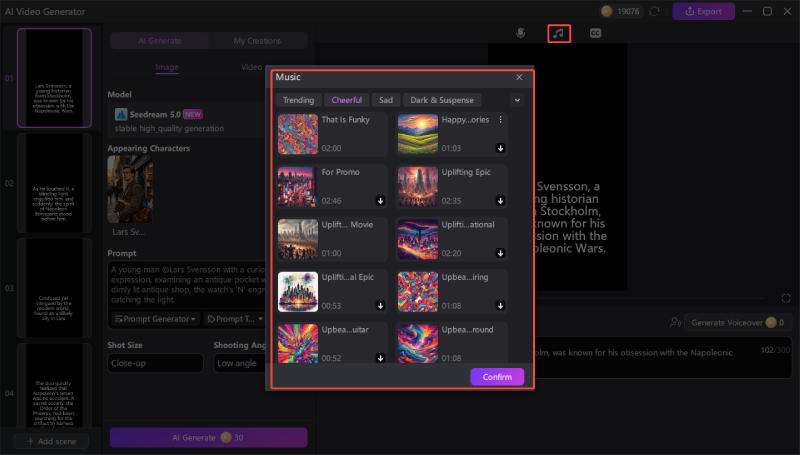The image size is (800, 455).
Task: Select the Sad music category
Action: coord(384,100)
